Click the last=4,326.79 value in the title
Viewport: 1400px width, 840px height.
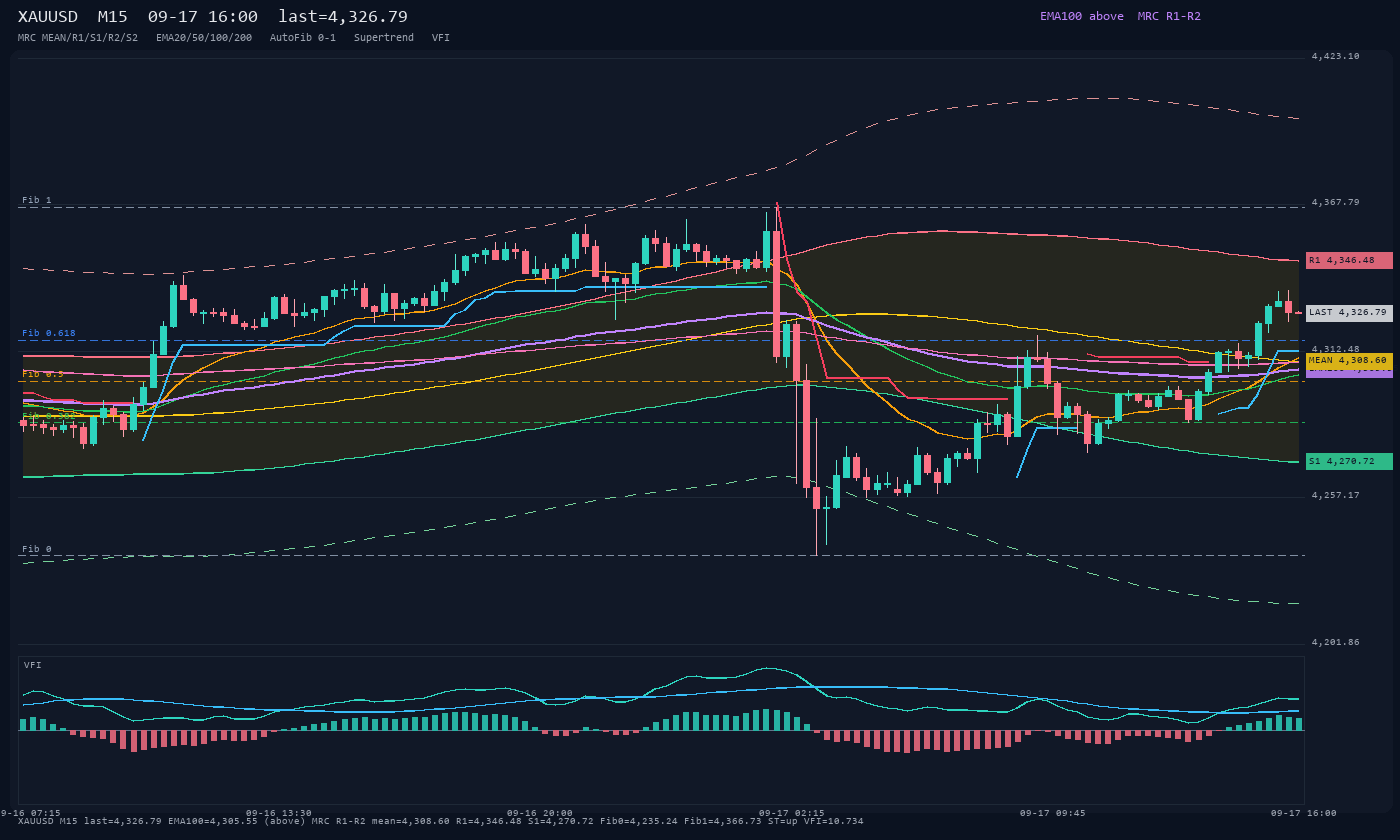[x=343, y=17]
